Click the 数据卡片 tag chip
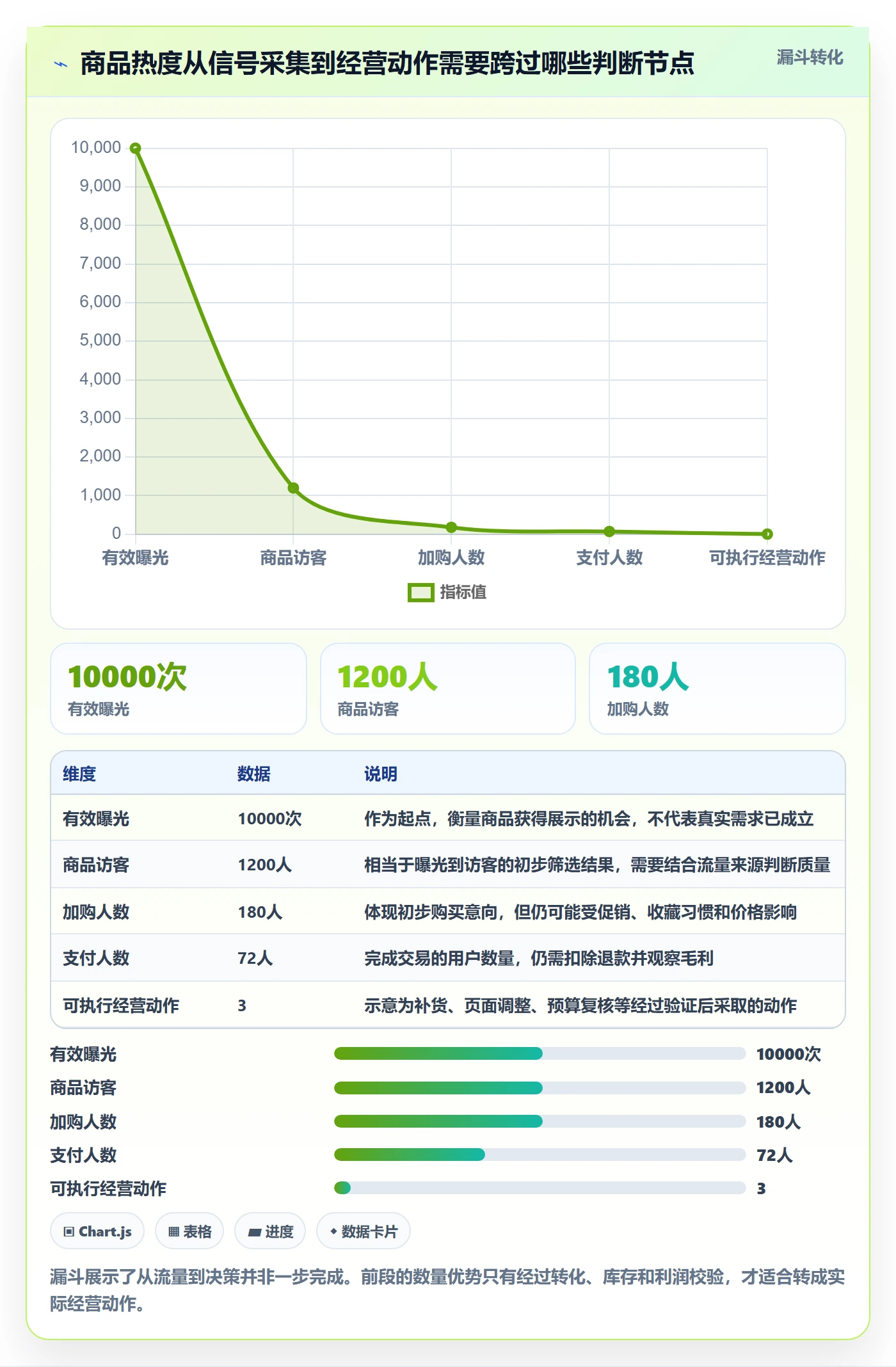The image size is (896, 1367). 364,1231
